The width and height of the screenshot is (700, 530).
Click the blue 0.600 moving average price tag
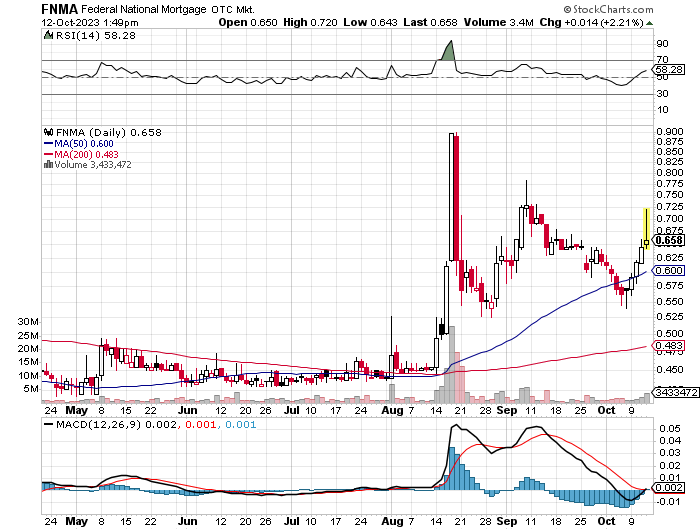coord(668,271)
